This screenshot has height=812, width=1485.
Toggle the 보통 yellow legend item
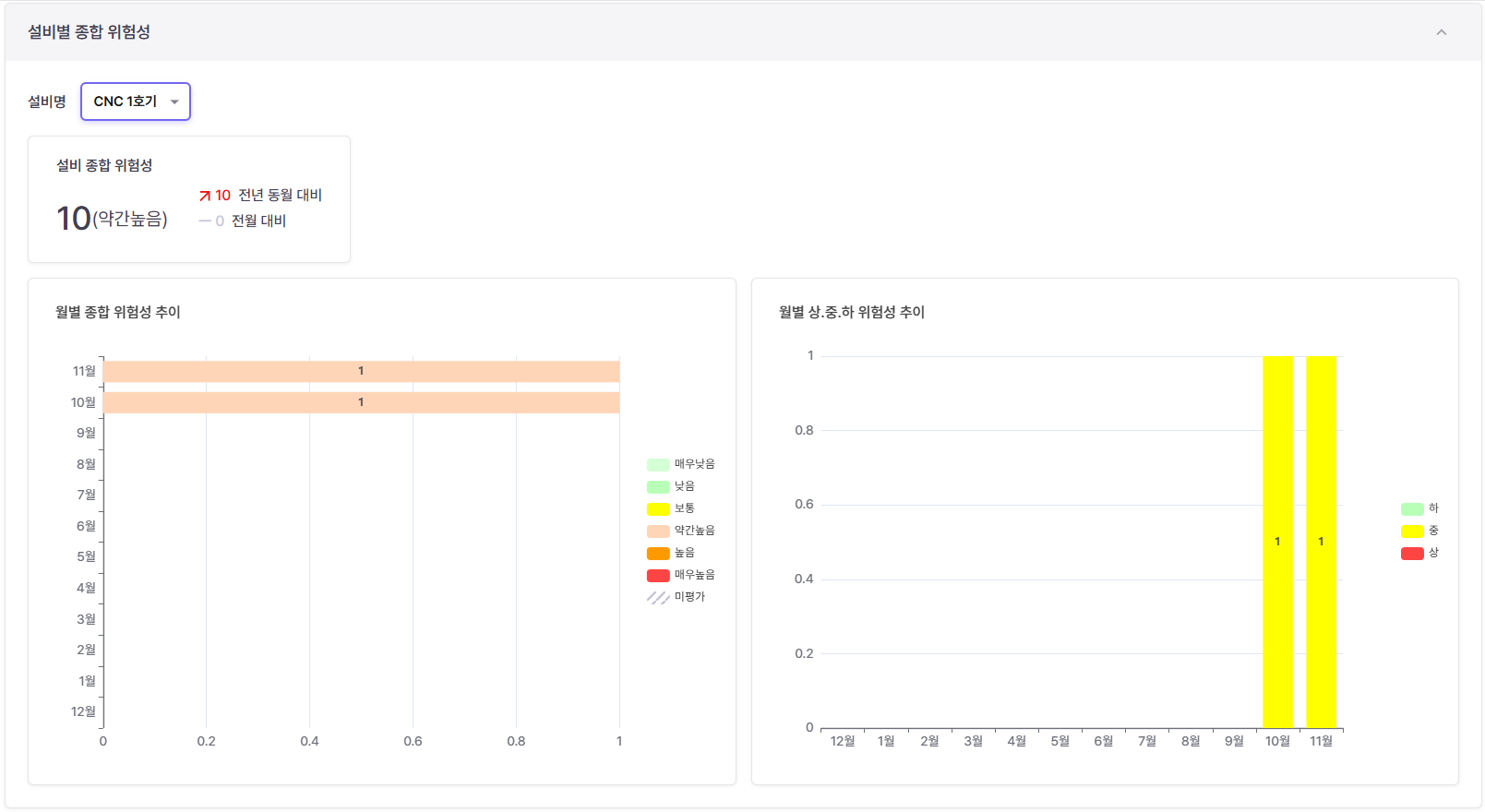658,508
